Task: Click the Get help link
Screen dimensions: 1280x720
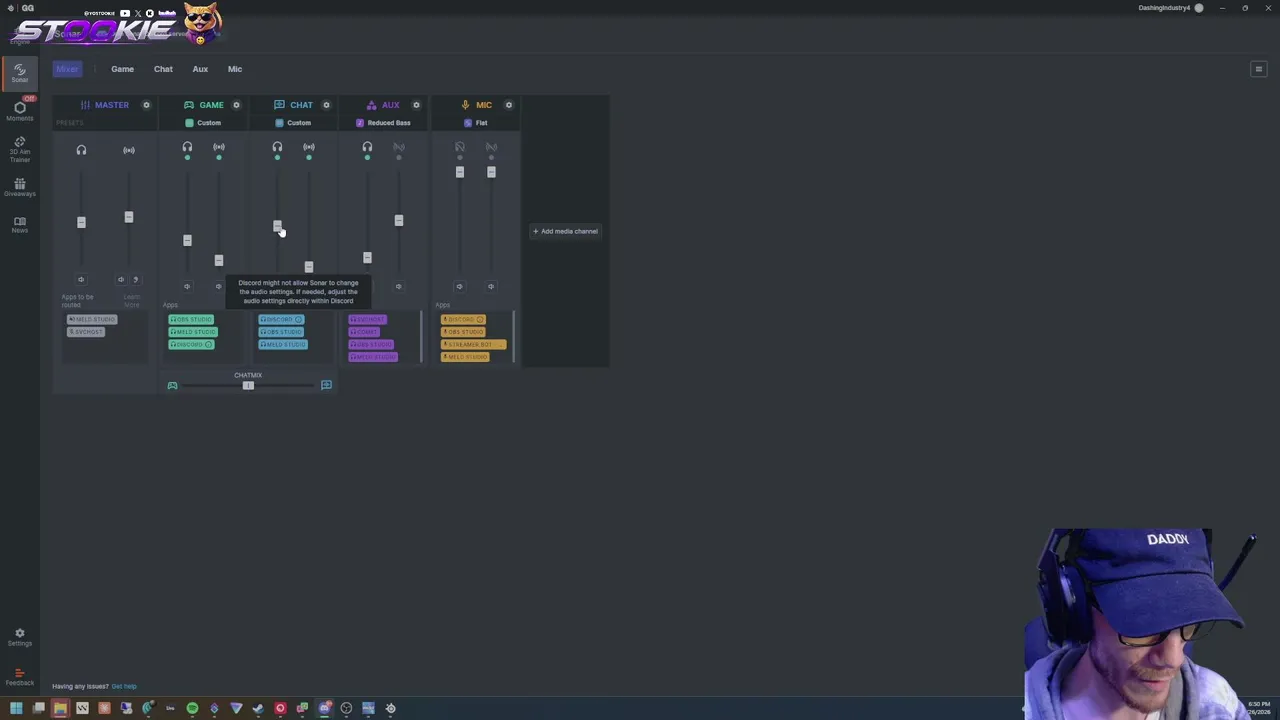Action: click(124, 686)
